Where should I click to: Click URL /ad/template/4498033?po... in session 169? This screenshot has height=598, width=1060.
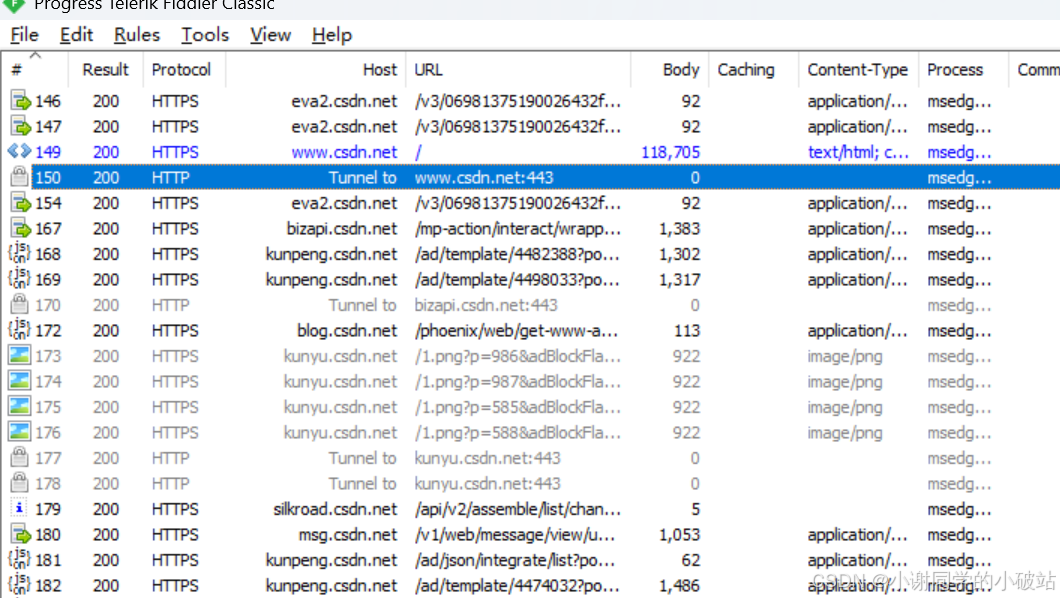pyautogui.click(x=518, y=280)
